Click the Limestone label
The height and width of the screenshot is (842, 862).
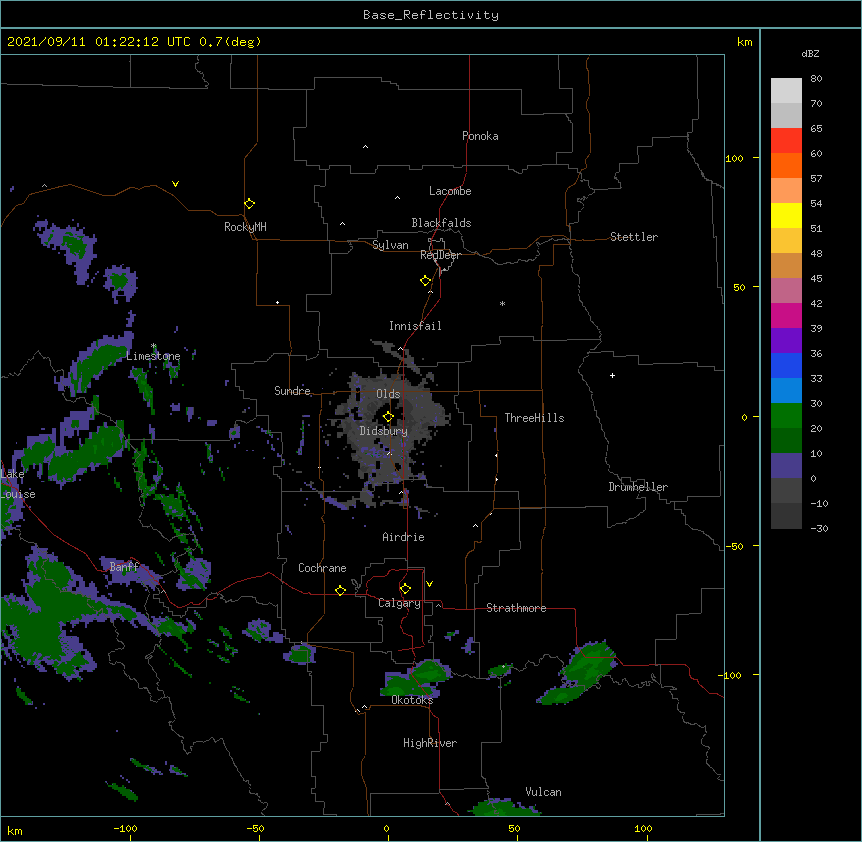153,356
